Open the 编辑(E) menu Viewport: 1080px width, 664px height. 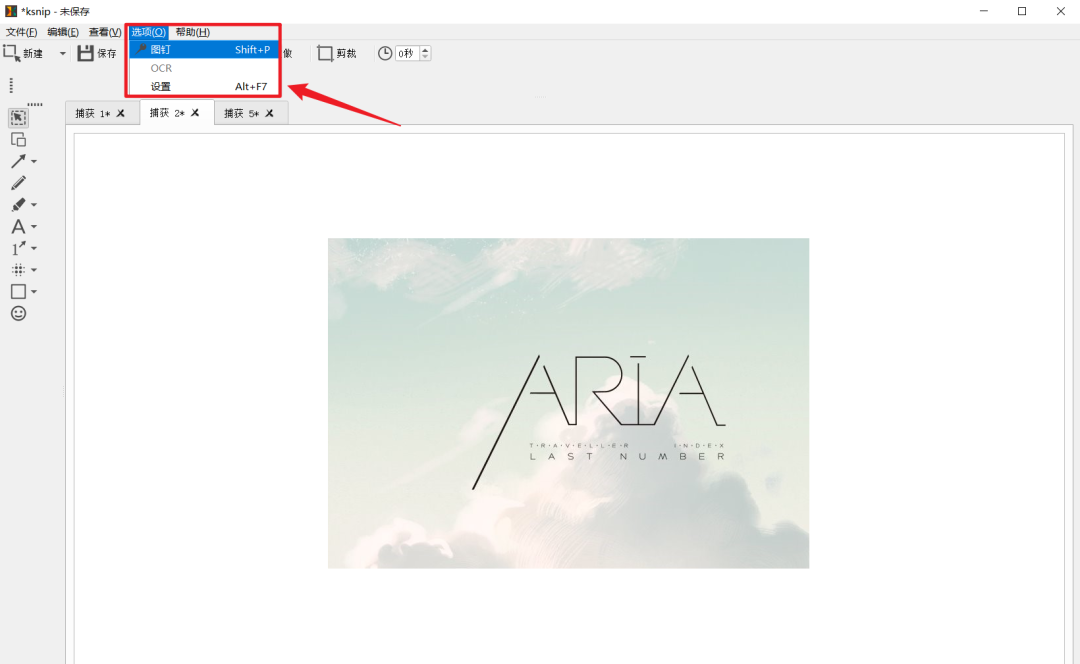(63, 32)
